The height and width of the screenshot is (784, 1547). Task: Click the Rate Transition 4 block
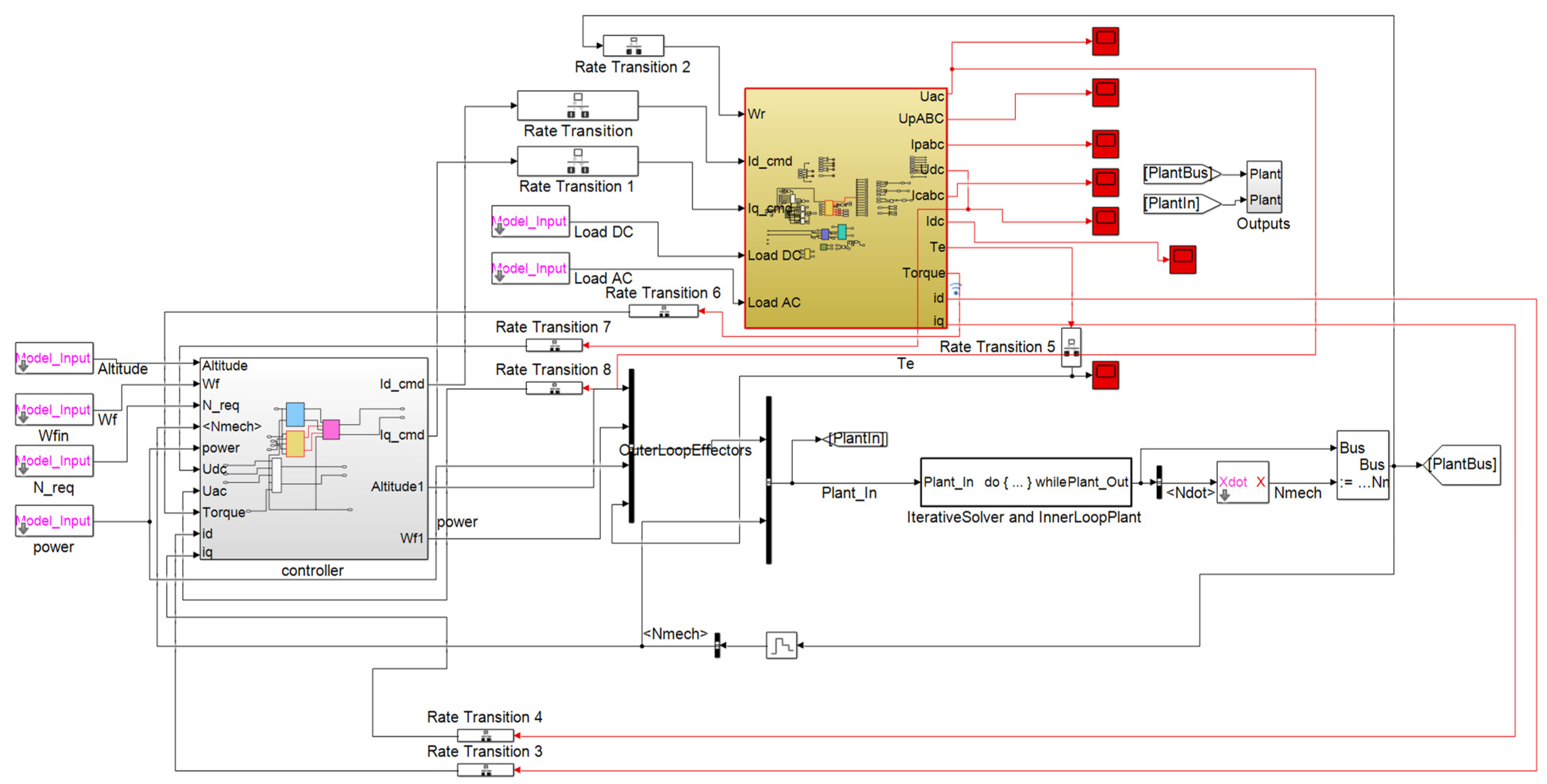pos(485,735)
